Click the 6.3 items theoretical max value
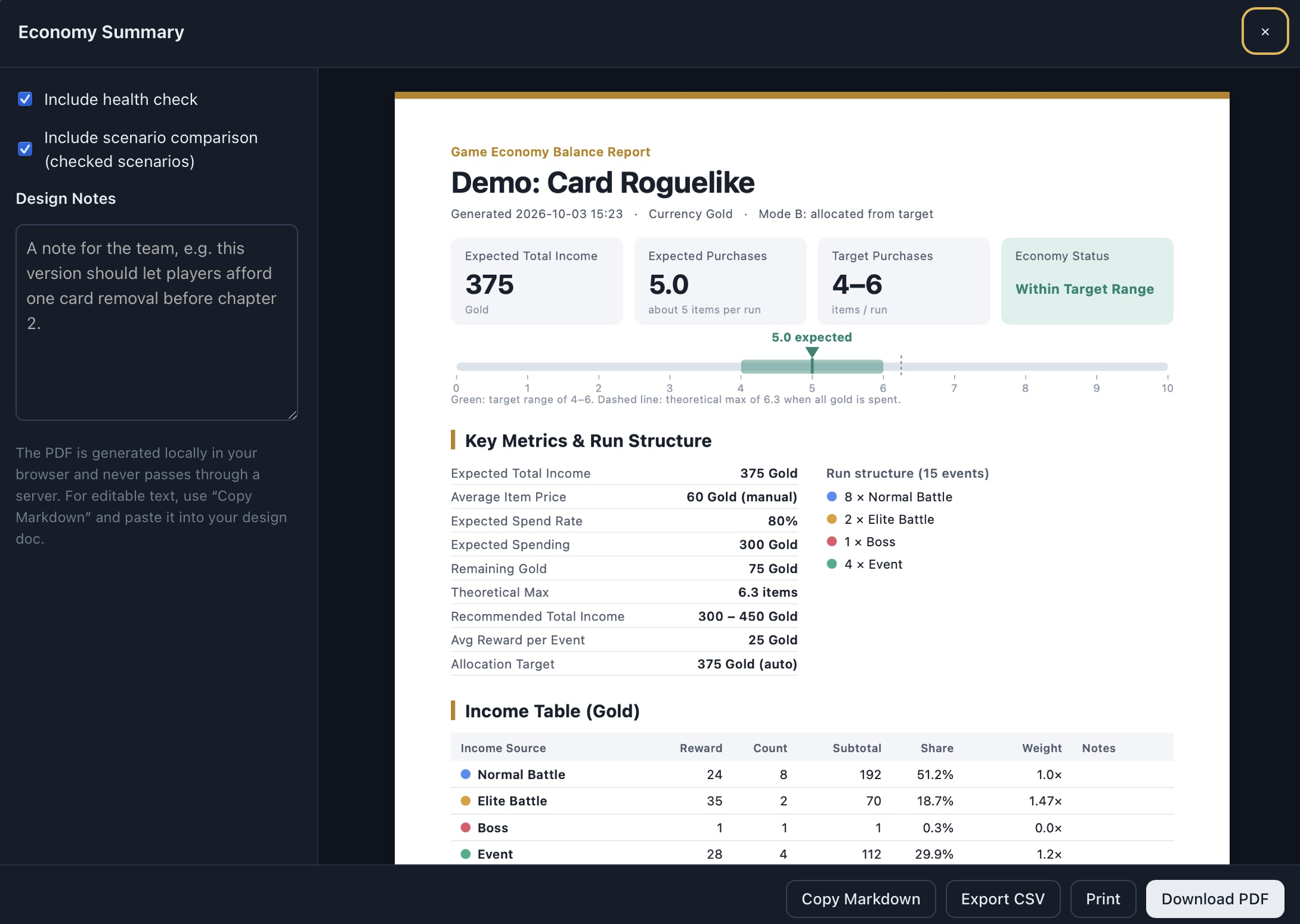The width and height of the screenshot is (1300, 924). (x=767, y=593)
